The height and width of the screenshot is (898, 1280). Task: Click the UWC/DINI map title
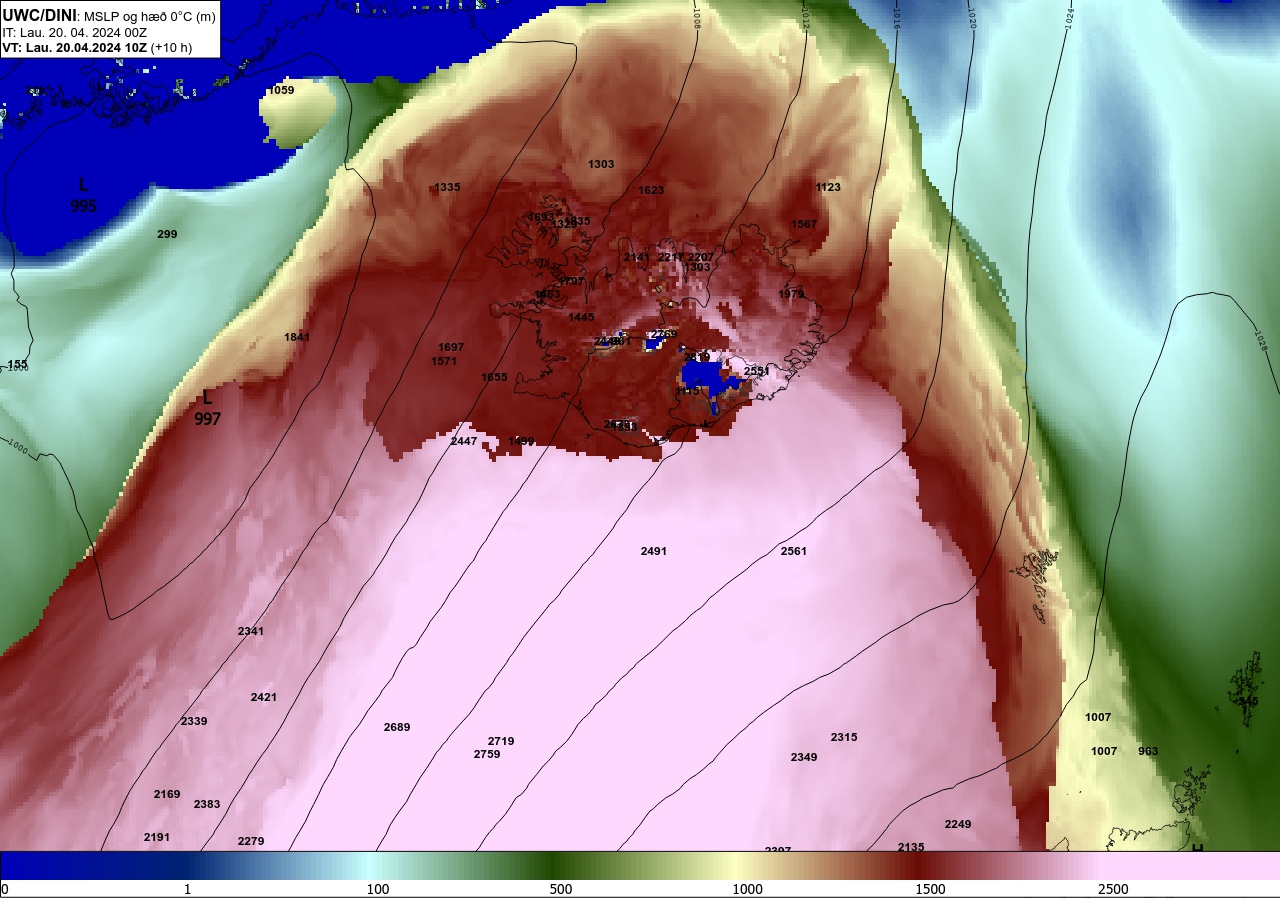coord(109,15)
